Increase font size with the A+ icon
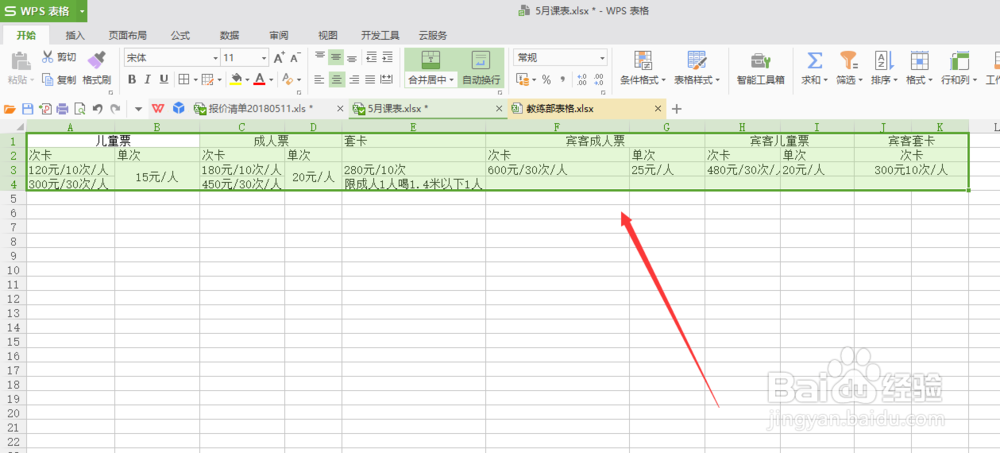 pyautogui.click(x=279, y=58)
